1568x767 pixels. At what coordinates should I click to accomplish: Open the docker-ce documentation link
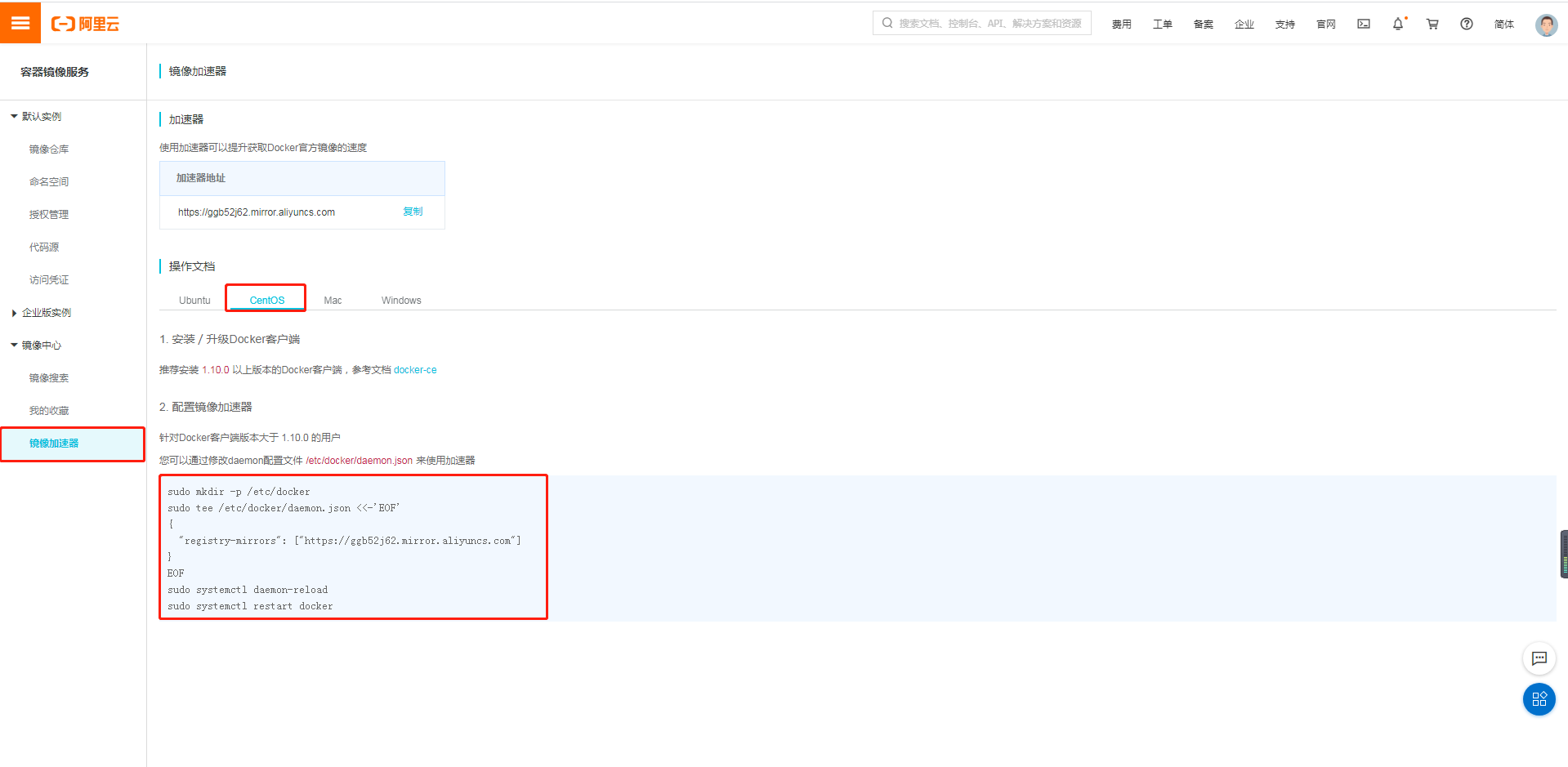click(415, 370)
